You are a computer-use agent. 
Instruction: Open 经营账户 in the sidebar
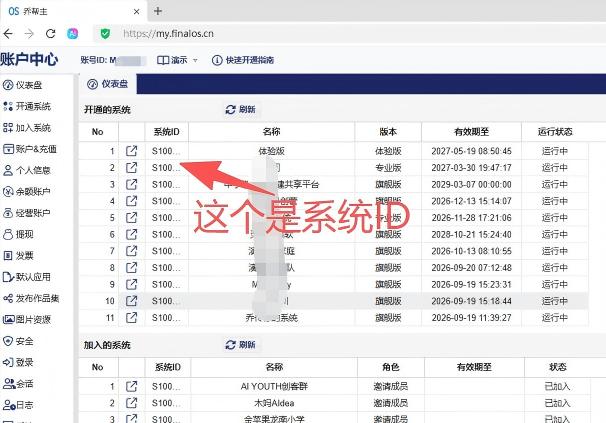27,213
